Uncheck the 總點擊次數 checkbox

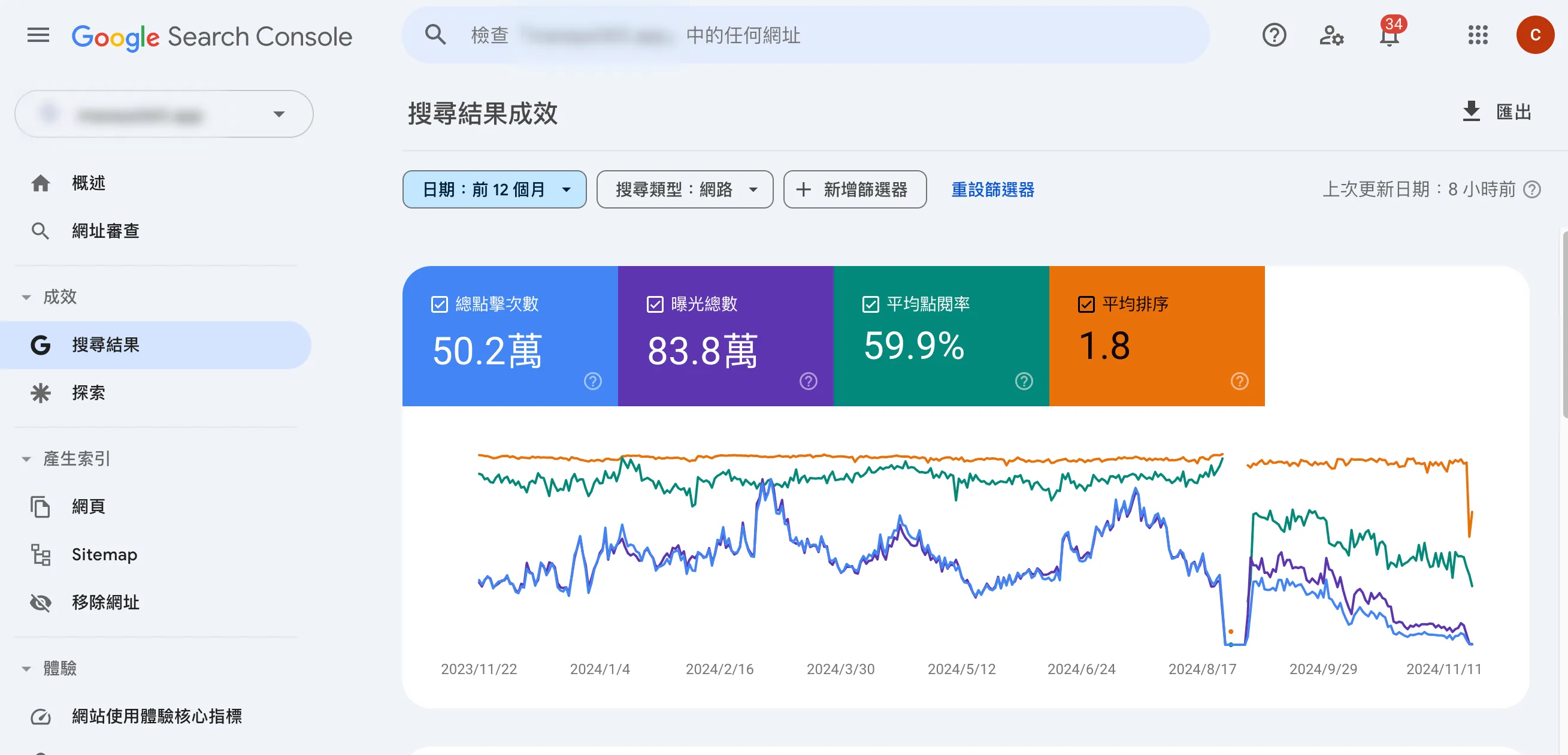(x=439, y=304)
